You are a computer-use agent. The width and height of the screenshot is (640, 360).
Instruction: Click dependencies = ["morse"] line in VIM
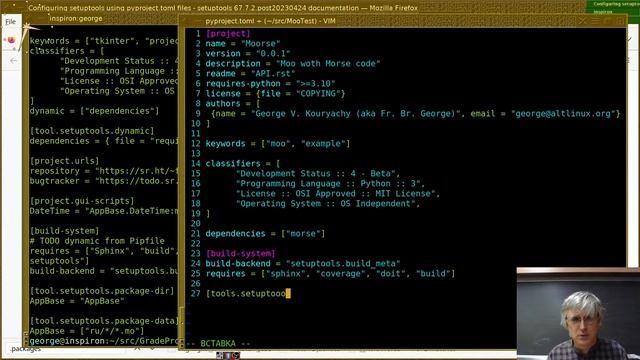coord(265,233)
